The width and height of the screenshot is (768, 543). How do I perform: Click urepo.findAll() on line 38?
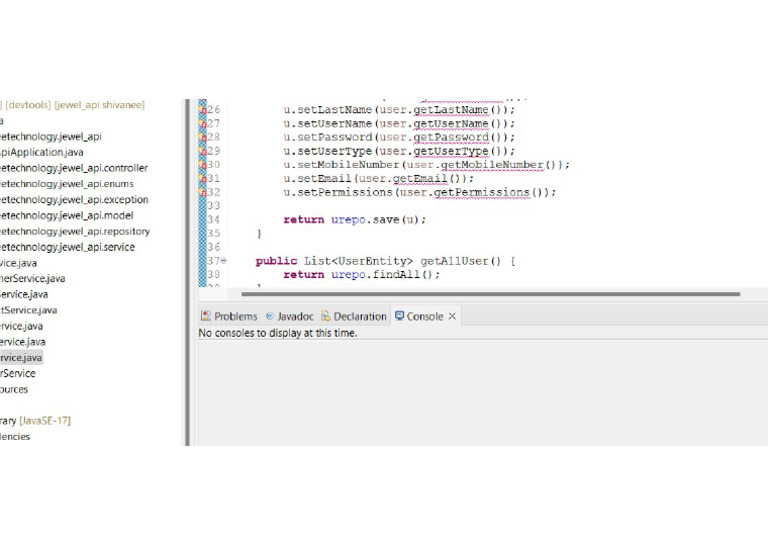[x=385, y=275]
